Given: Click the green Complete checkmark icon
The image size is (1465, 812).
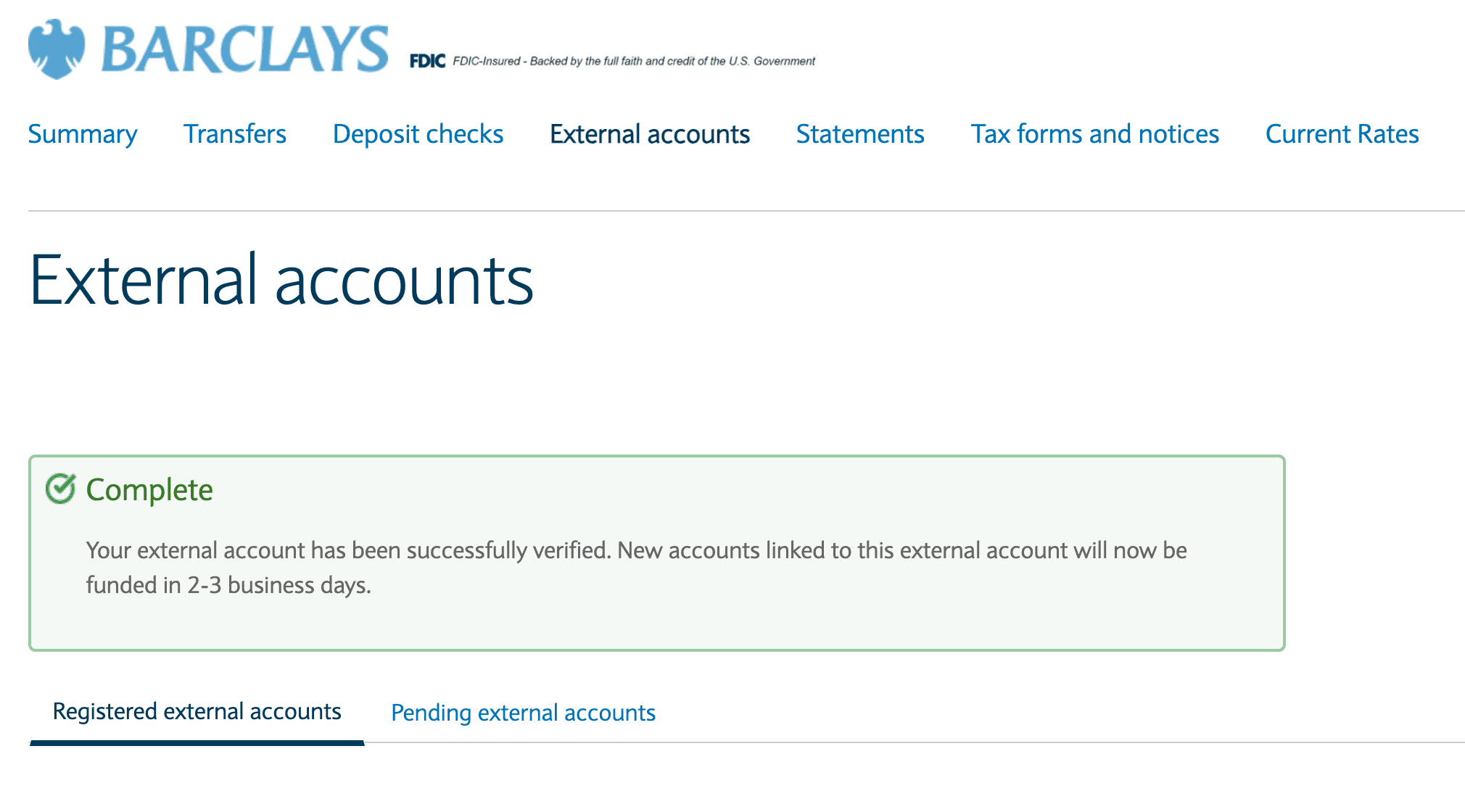Looking at the screenshot, I should pyautogui.click(x=60, y=489).
